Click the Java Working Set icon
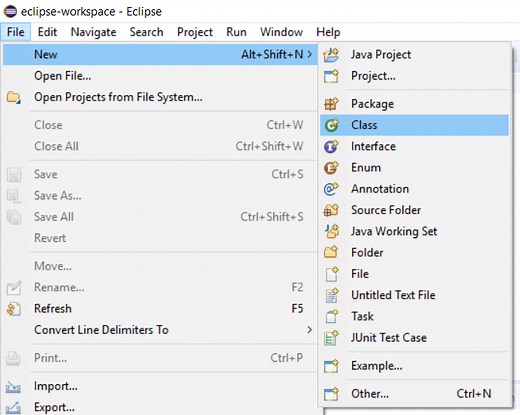 point(332,231)
